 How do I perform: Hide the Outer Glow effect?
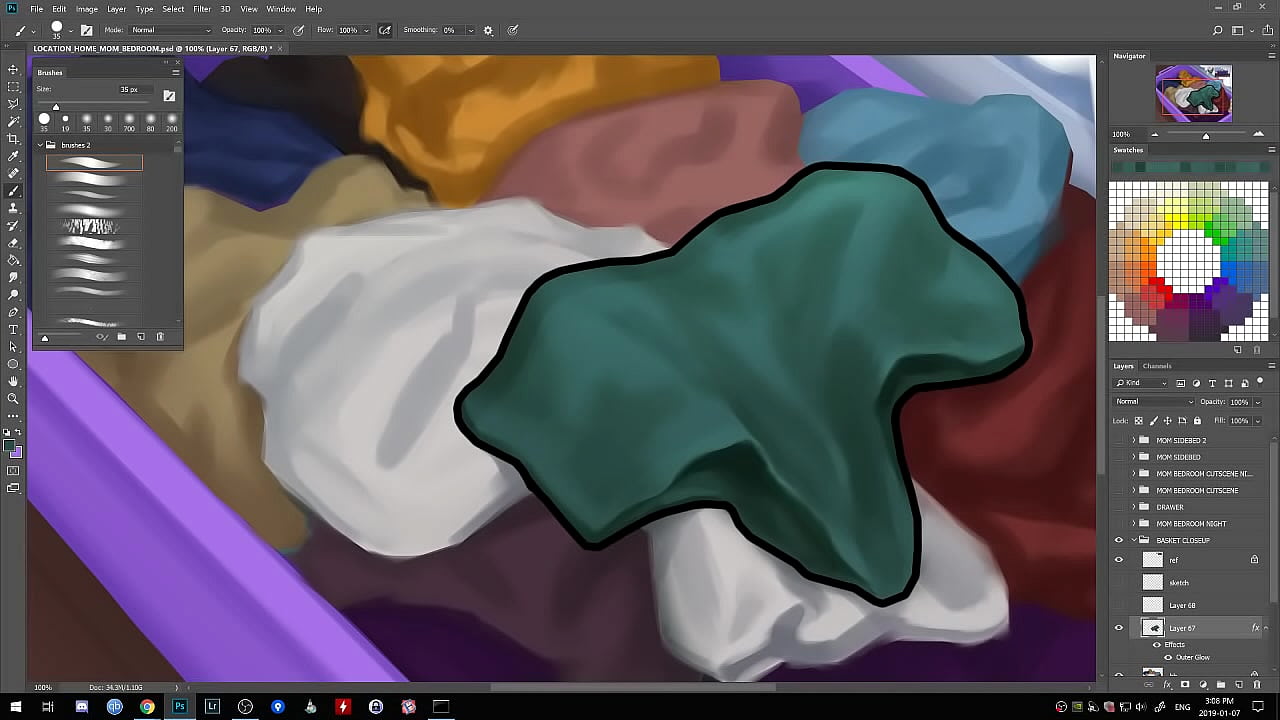coord(1167,657)
